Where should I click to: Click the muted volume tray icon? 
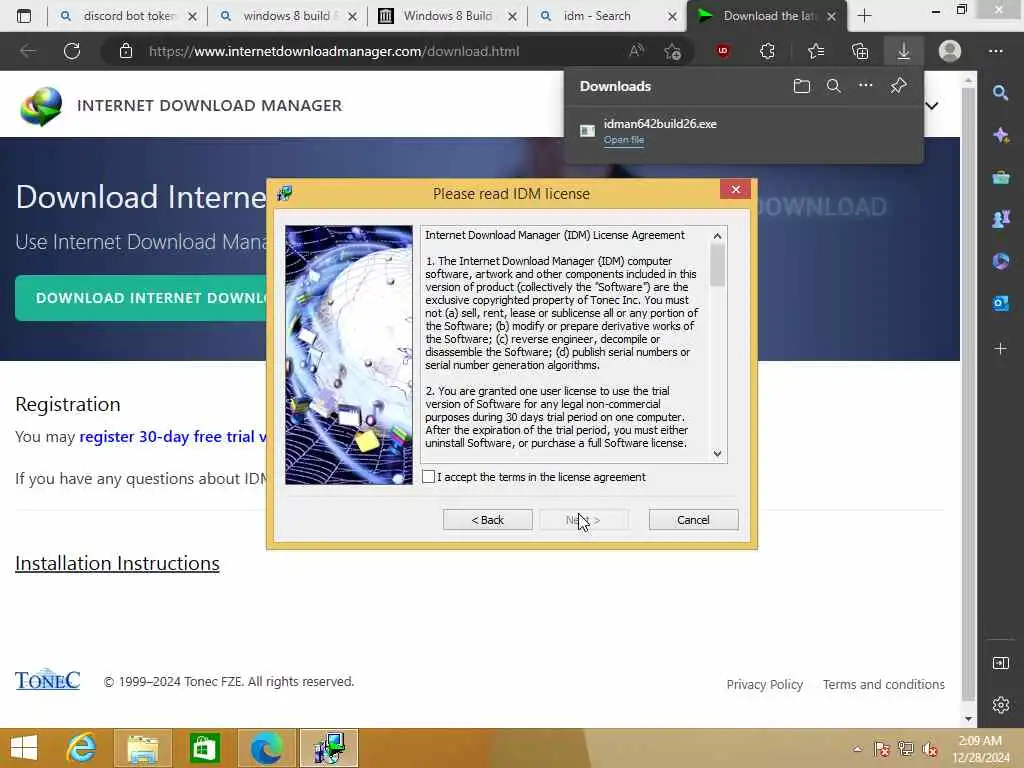[930, 749]
